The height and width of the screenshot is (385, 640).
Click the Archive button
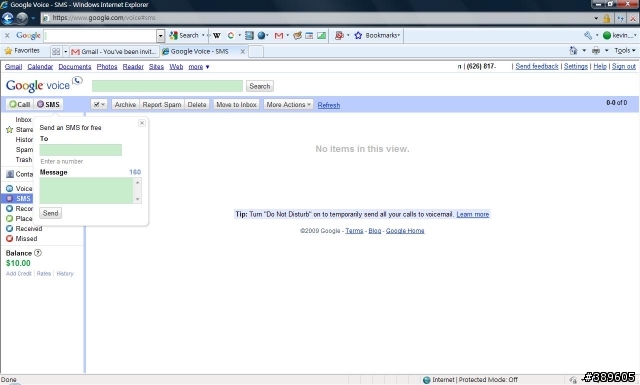coord(125,105)
